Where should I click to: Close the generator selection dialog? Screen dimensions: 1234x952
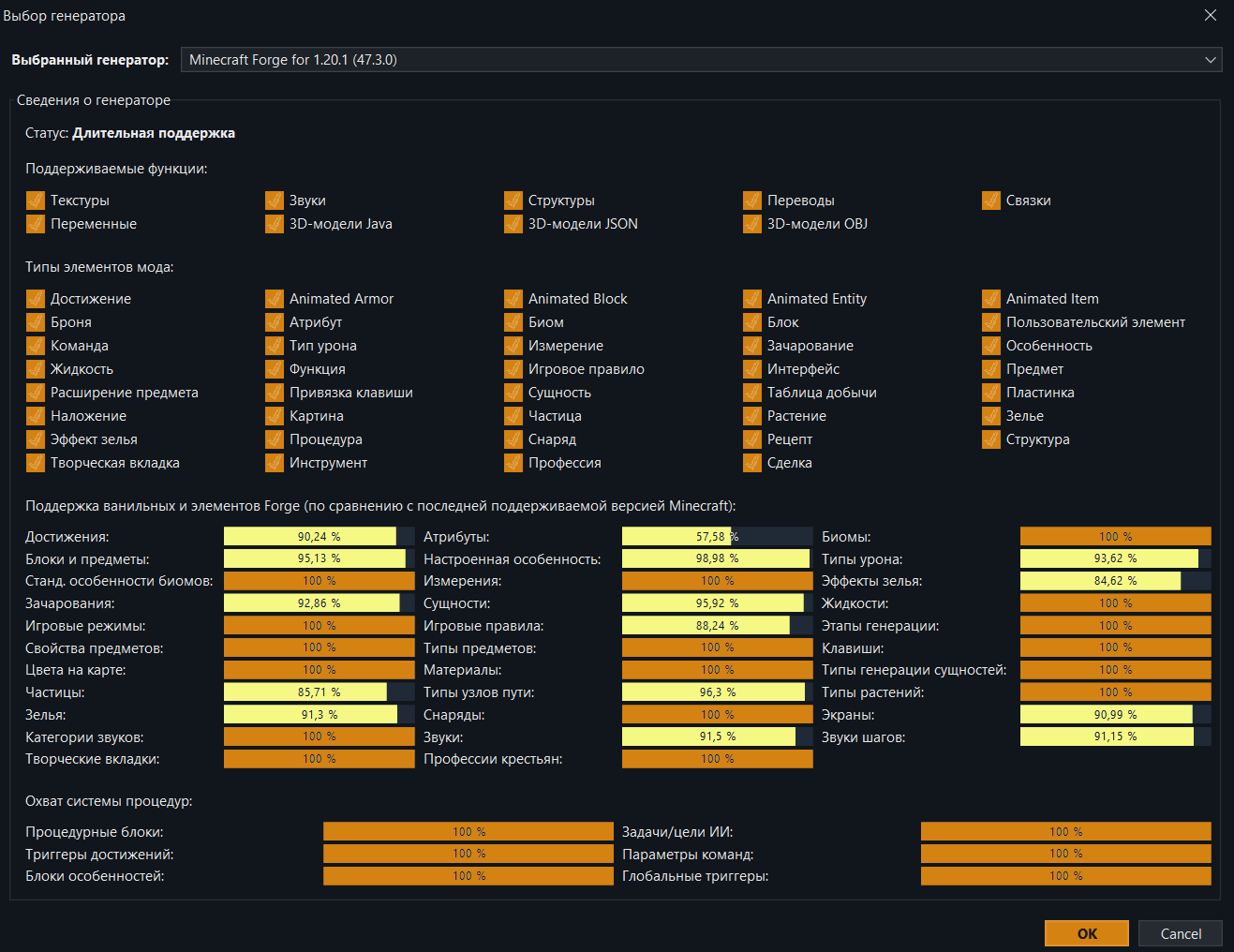click(1211, 15)
